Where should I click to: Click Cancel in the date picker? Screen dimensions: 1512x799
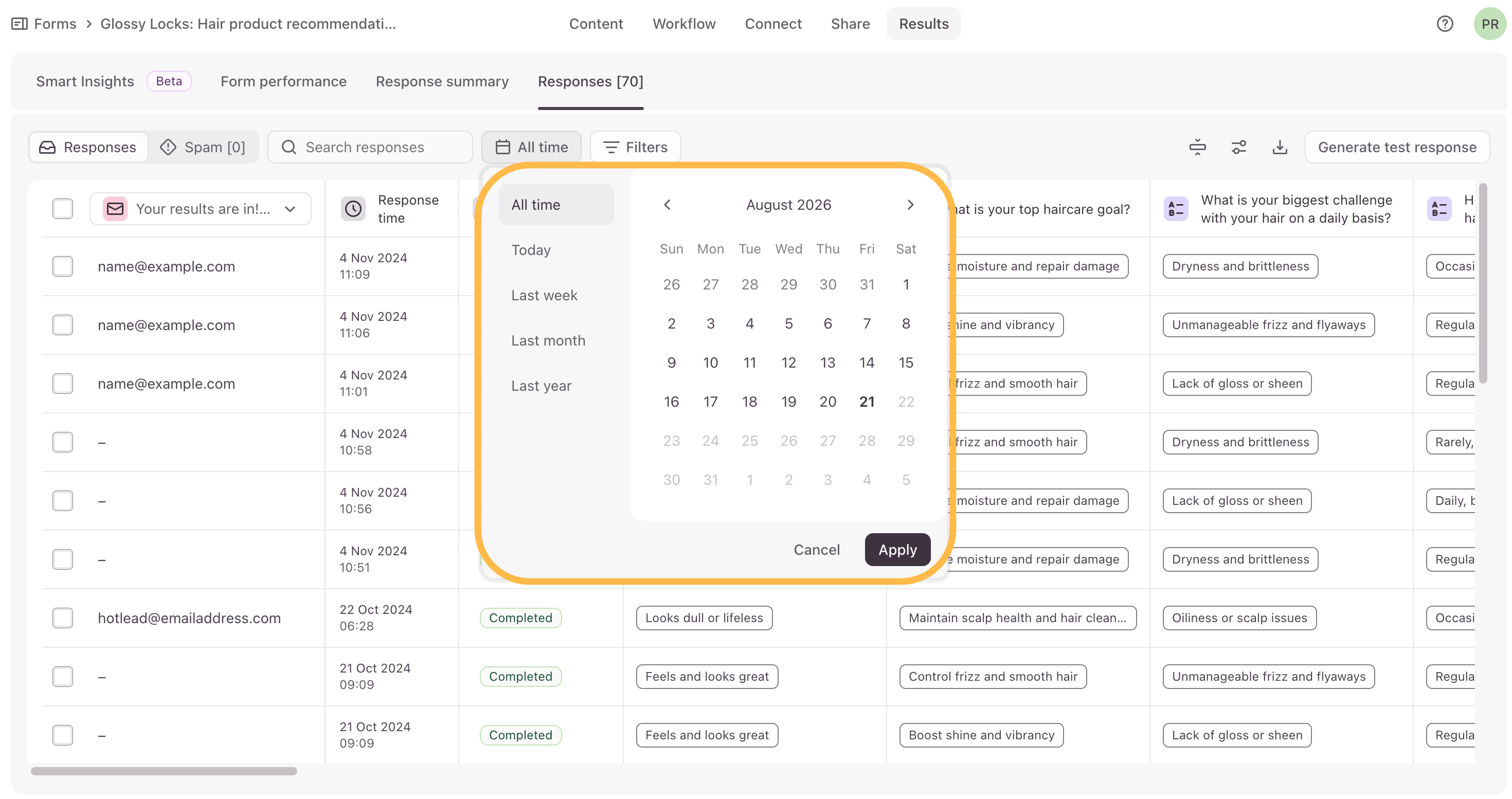tap(817, 550)
